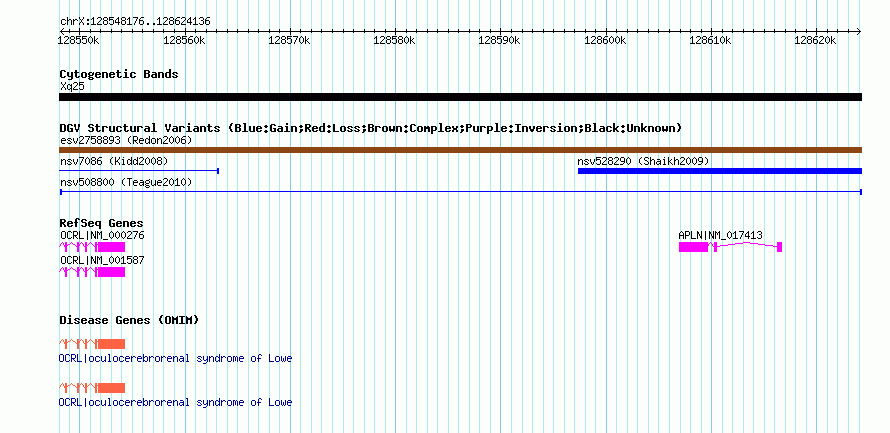
Task: Click the nsv528290 (Shaikh2009) label
Action: point(643,162)
